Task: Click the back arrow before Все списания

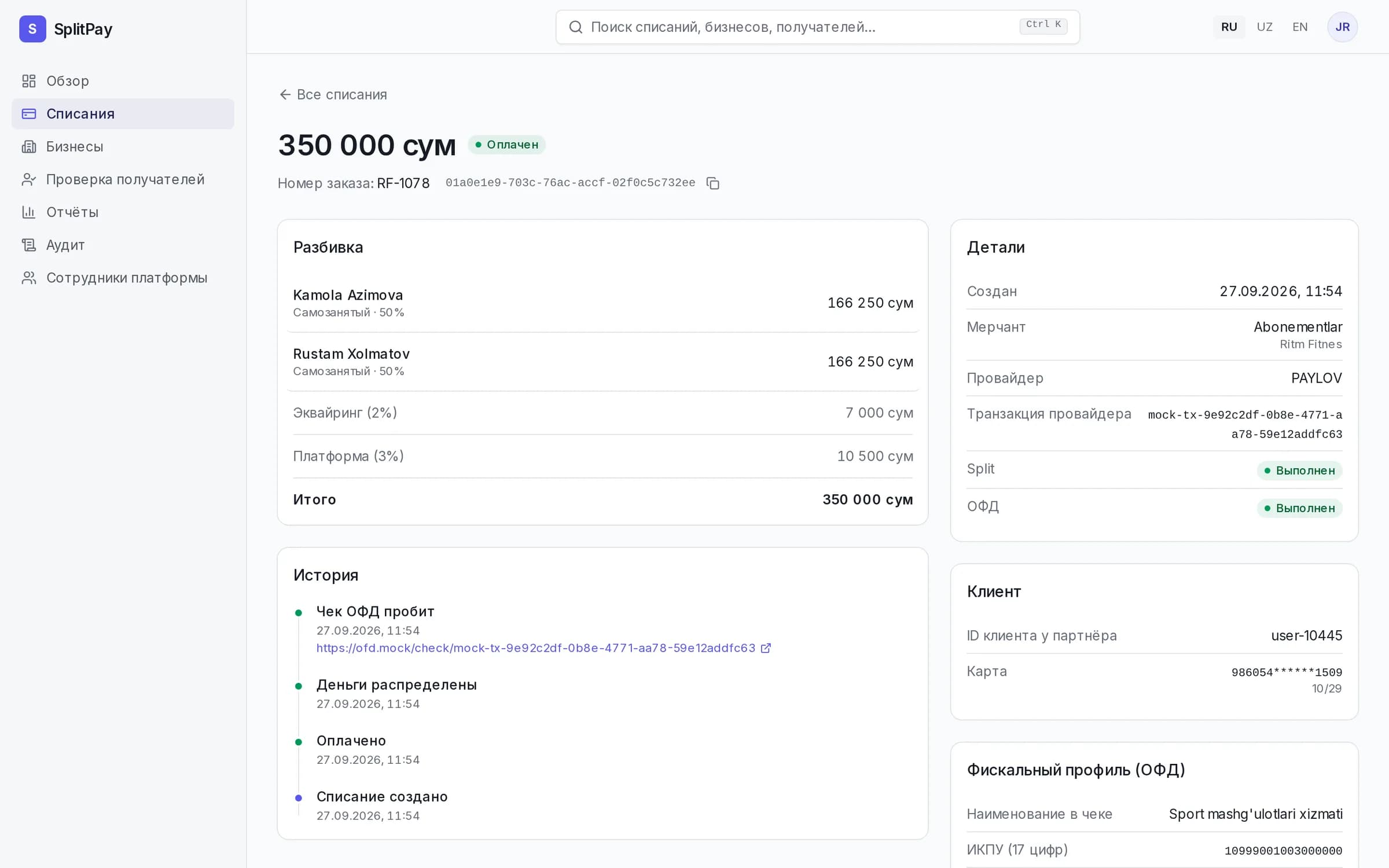Action: pyautogui.click(x=285, y=94)
